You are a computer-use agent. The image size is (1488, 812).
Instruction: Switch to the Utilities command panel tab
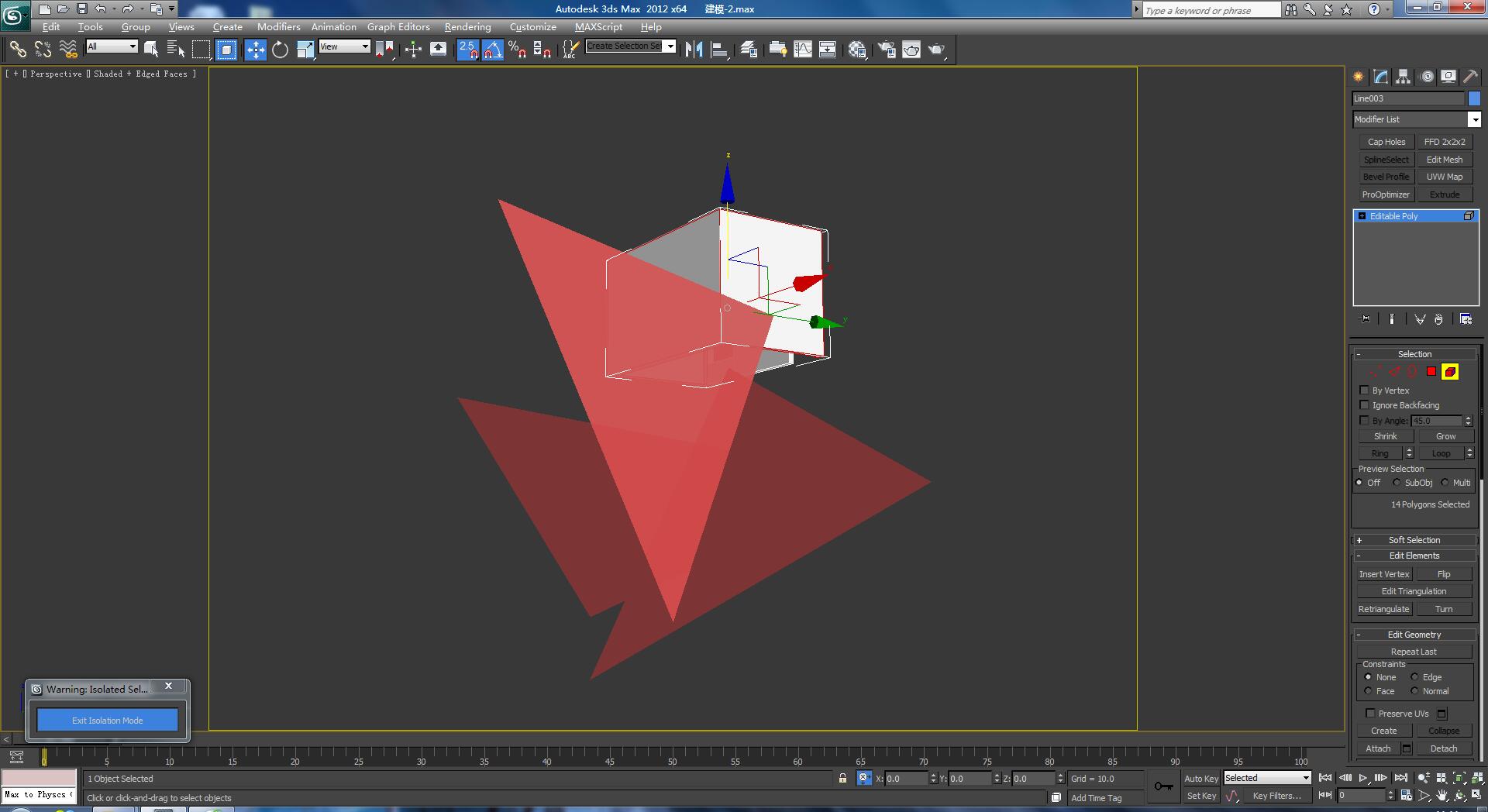(x=1470, y=77)
